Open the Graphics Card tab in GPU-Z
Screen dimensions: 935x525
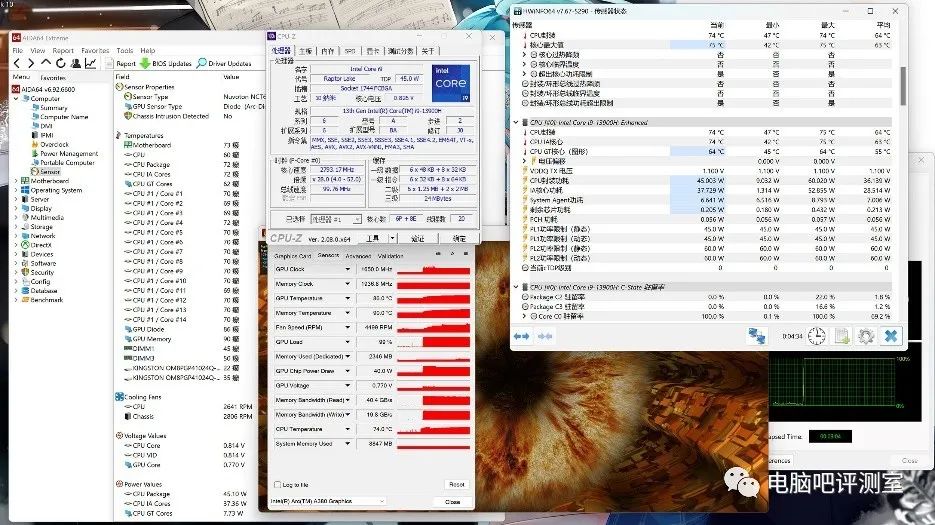[293, 255]
